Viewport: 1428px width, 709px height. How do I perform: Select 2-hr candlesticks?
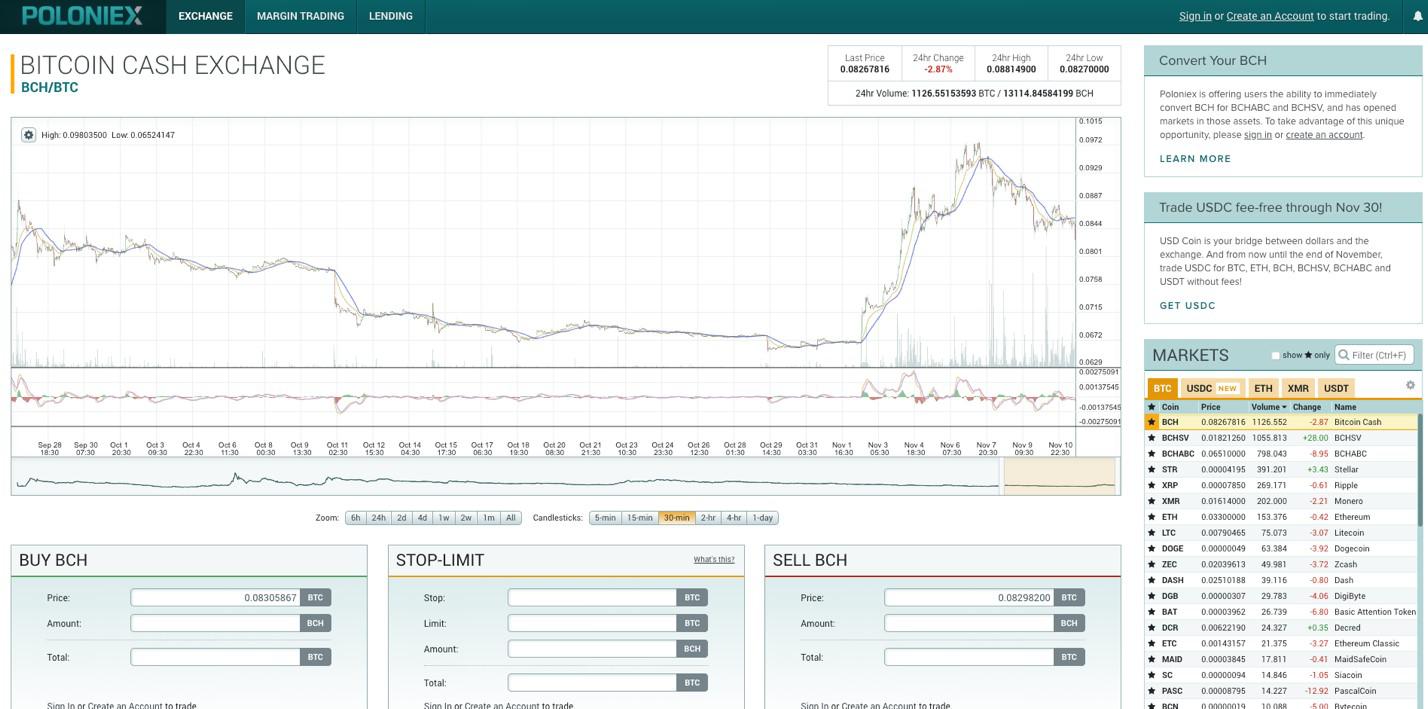708,518
